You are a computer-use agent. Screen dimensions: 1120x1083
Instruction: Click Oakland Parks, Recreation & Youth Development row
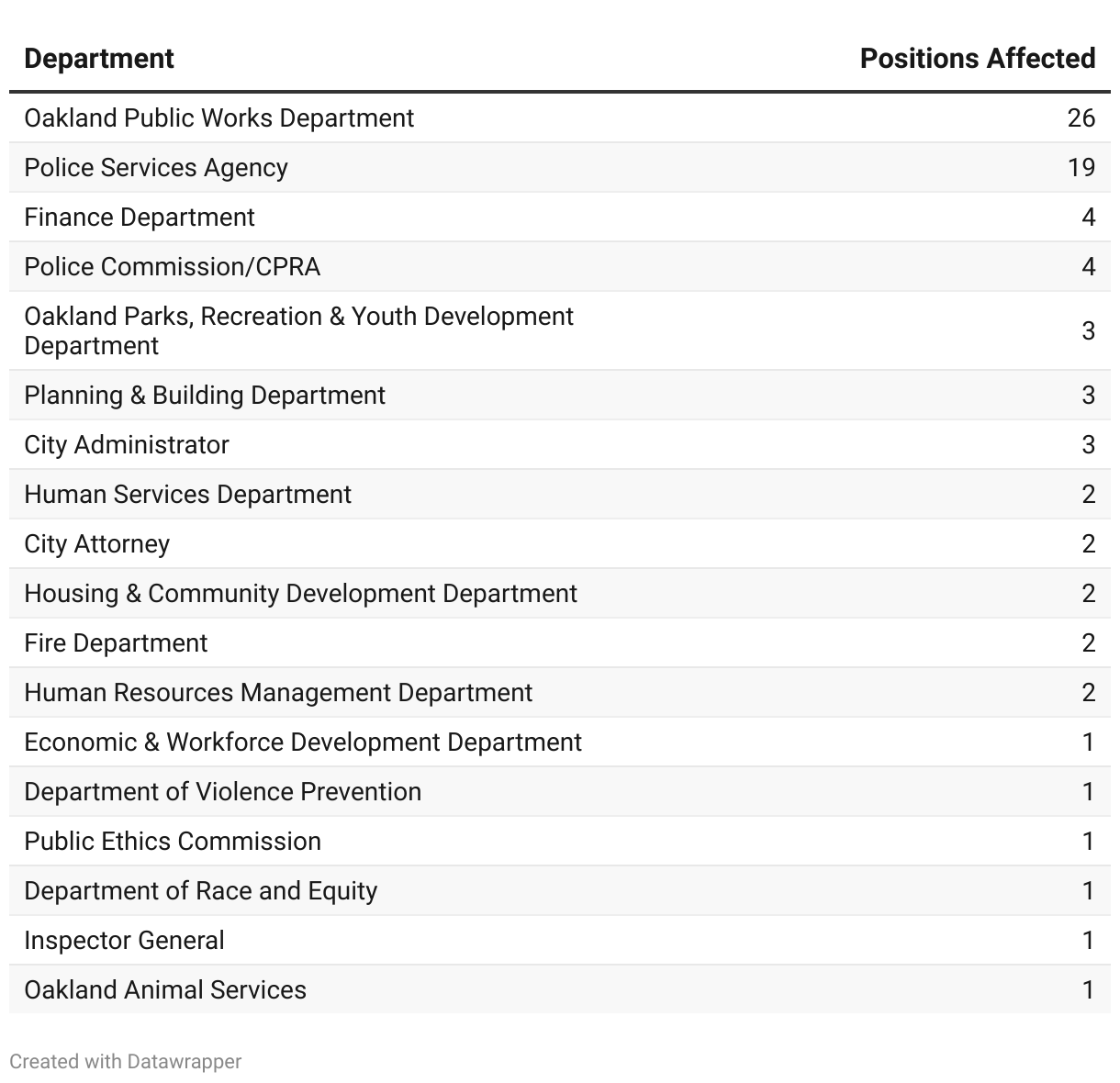tap(560, 330)
